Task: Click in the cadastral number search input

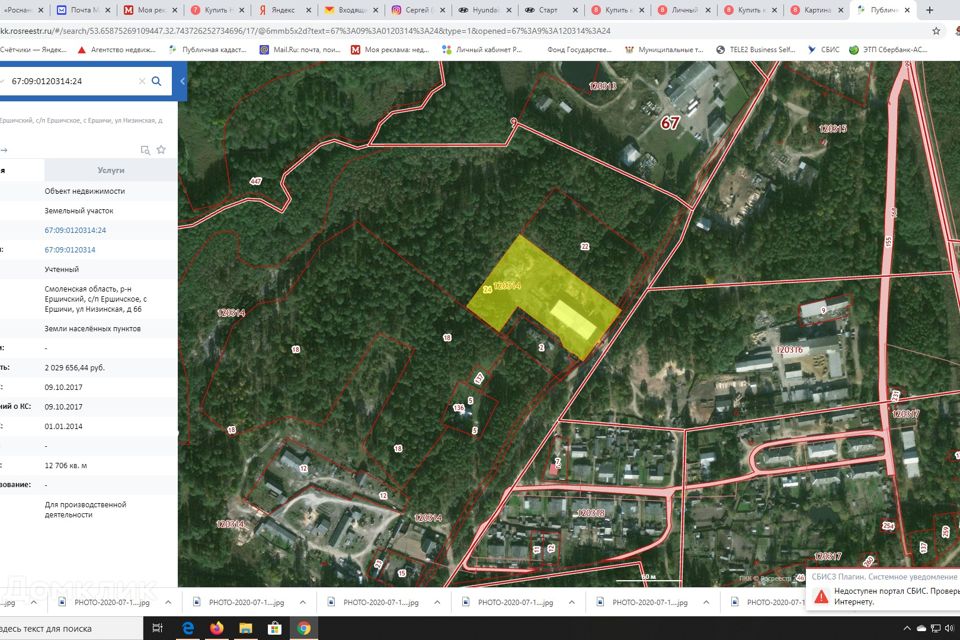Action: pyautogui.click(x=70, y=81)
